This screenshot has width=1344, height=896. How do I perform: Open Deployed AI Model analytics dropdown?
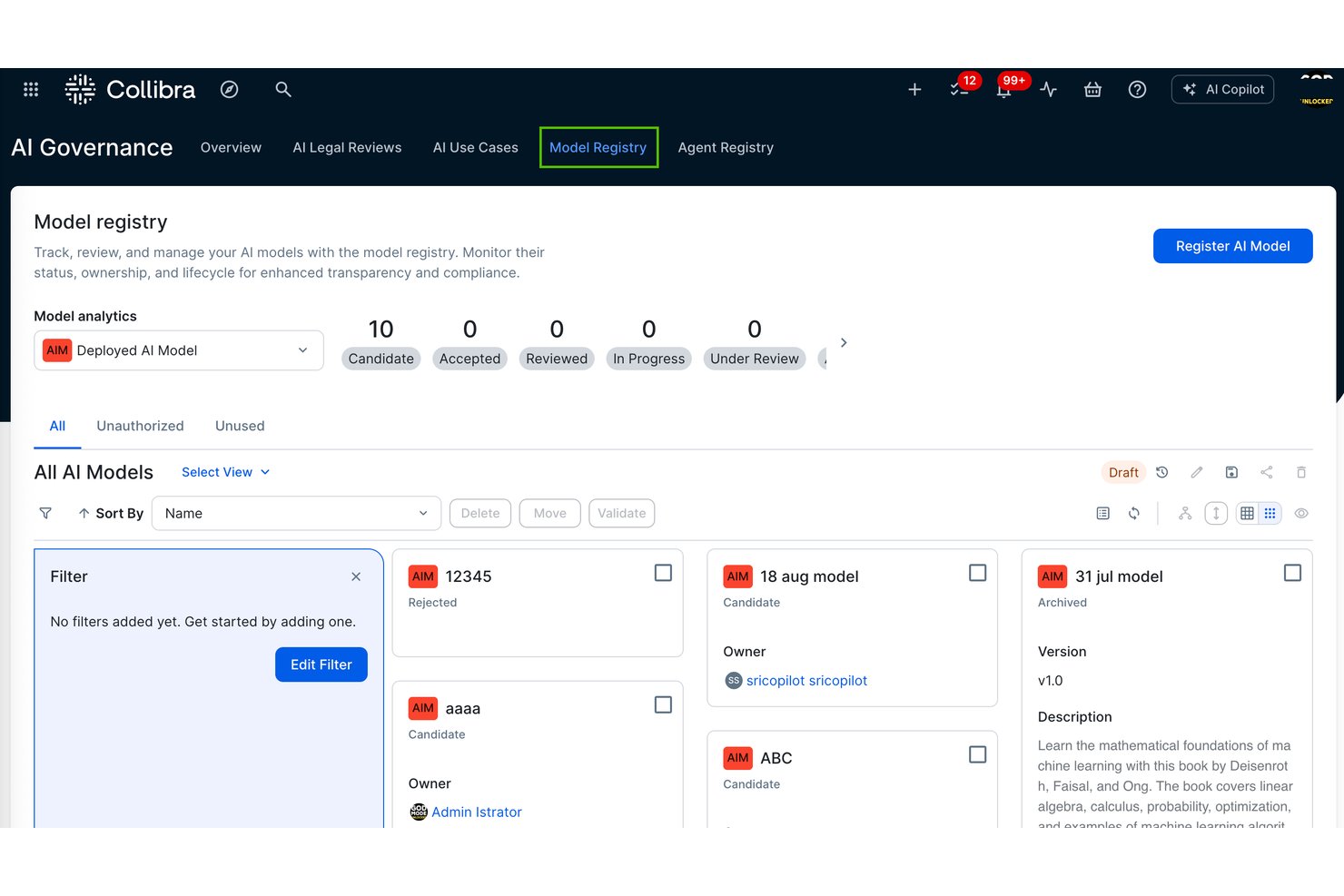(179, 350)
